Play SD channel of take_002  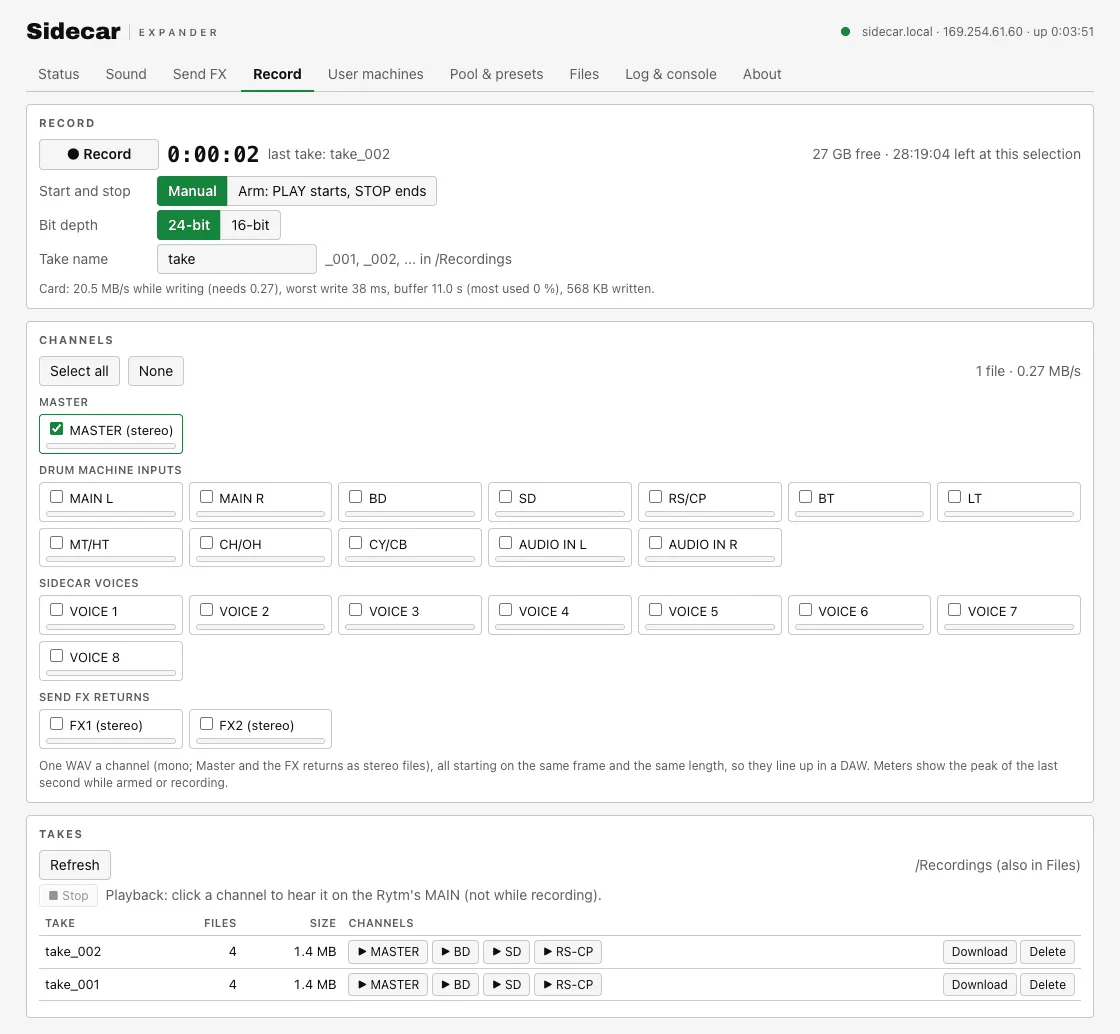507,952
